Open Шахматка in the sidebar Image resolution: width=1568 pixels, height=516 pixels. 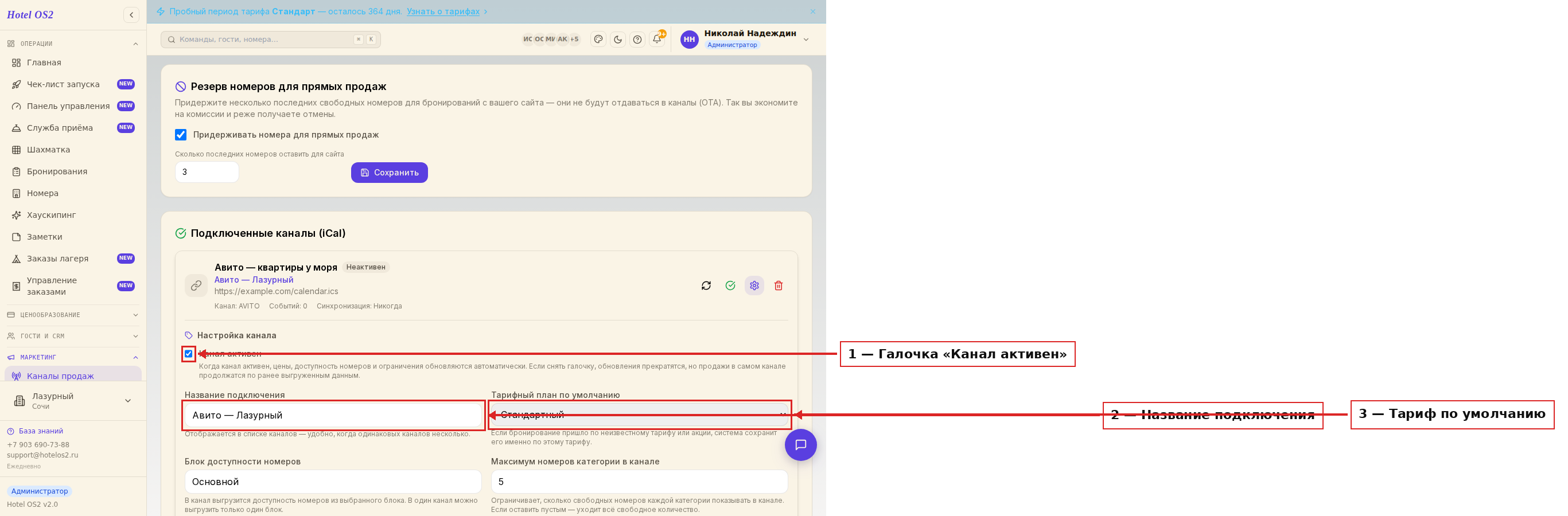pos(73,150)
